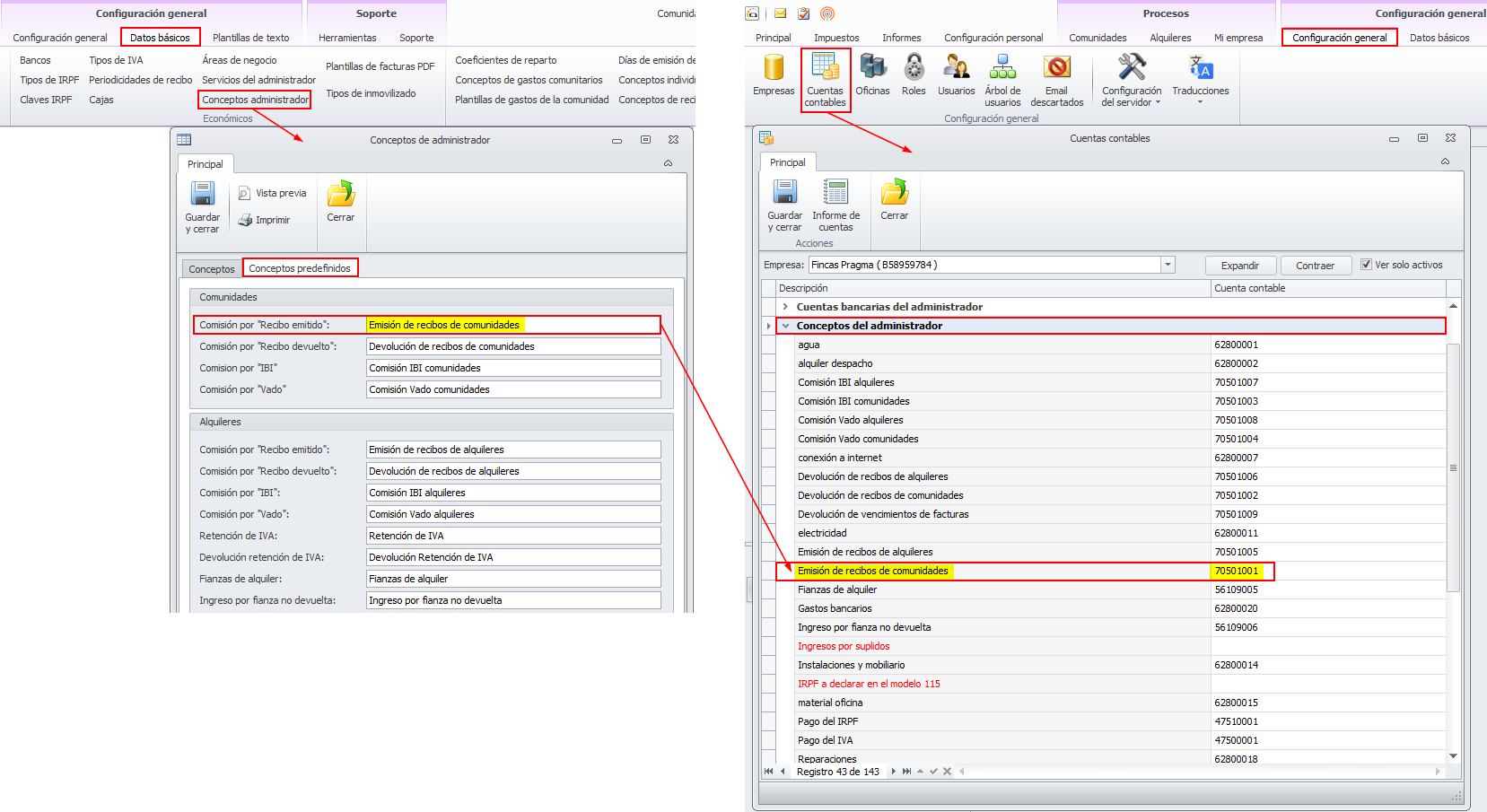Click the orange broadcast antenna icon
Viewport: 1487px width, 812px height.
827,13
